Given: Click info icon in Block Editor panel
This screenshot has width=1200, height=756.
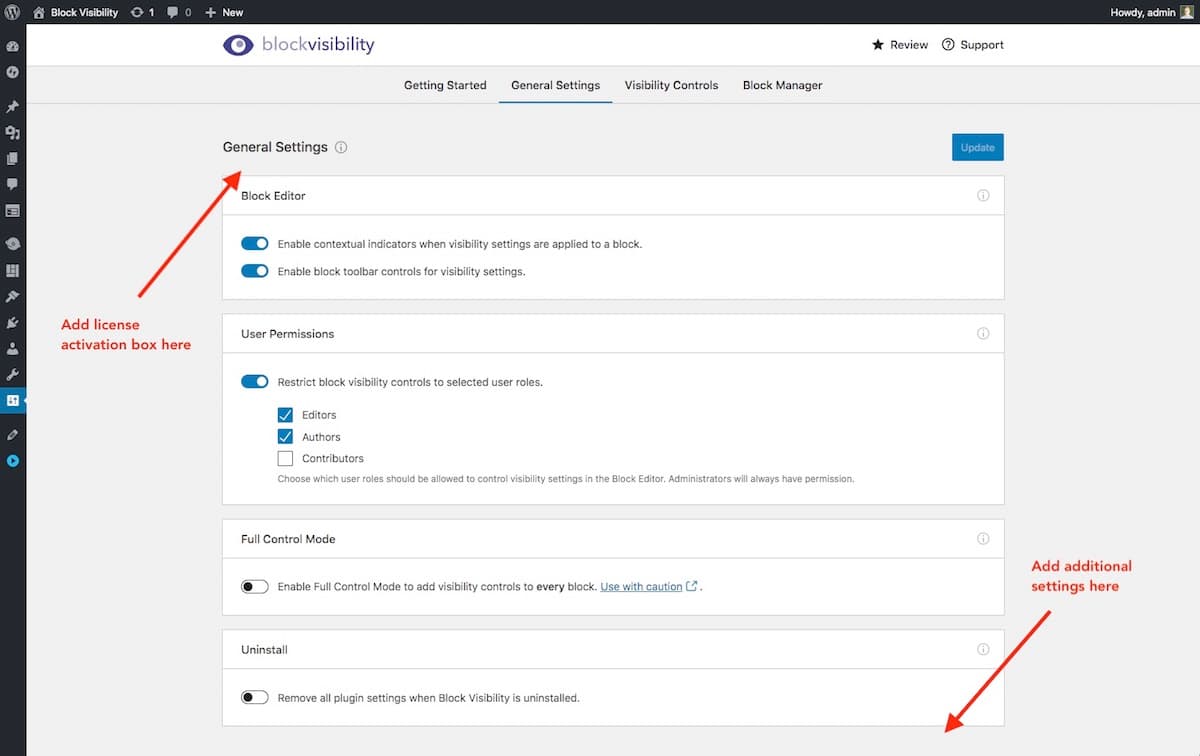Looking at the screenshot, I should click(982, 196).
